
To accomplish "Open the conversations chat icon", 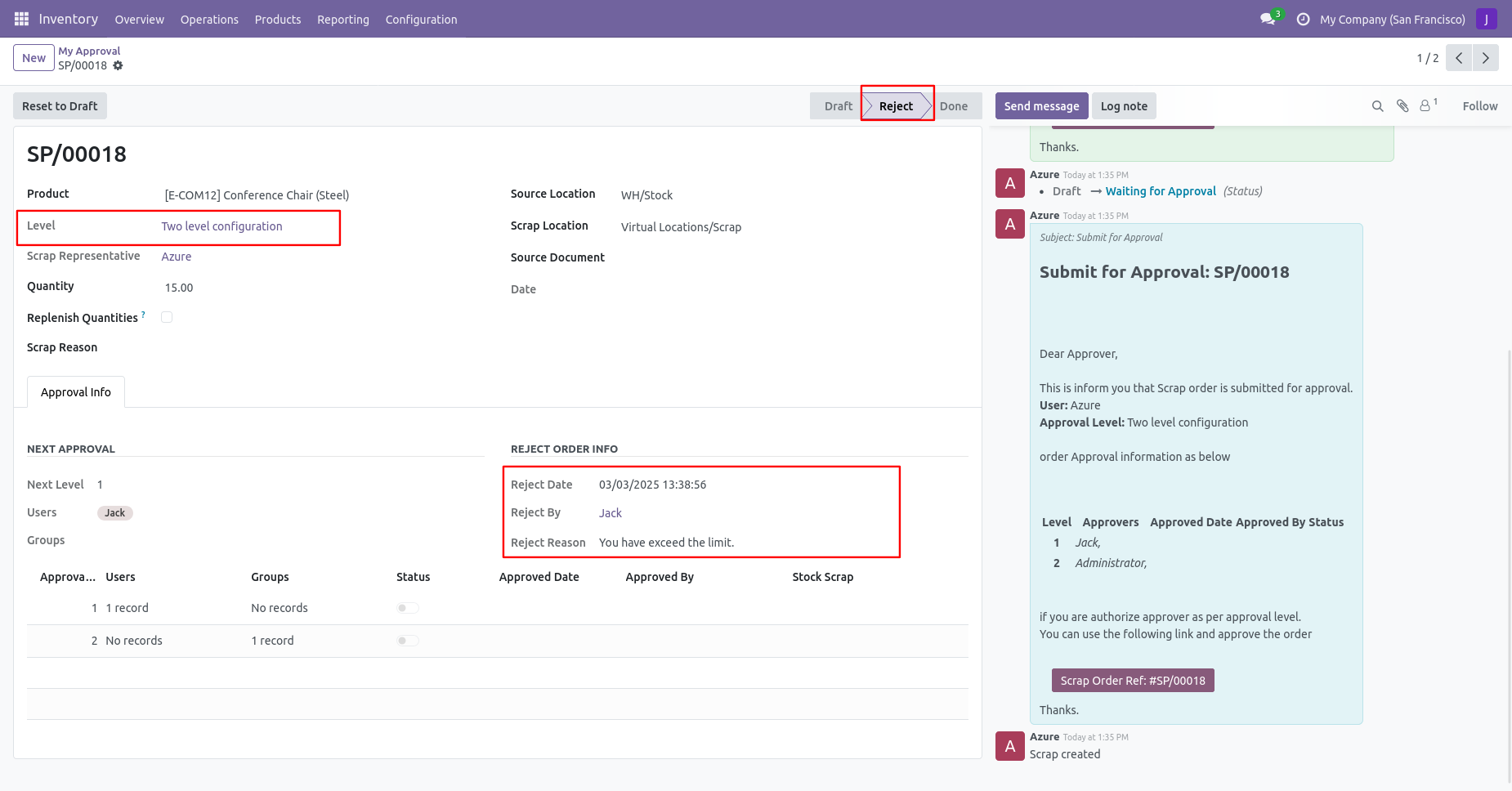I will point(1268,19).
